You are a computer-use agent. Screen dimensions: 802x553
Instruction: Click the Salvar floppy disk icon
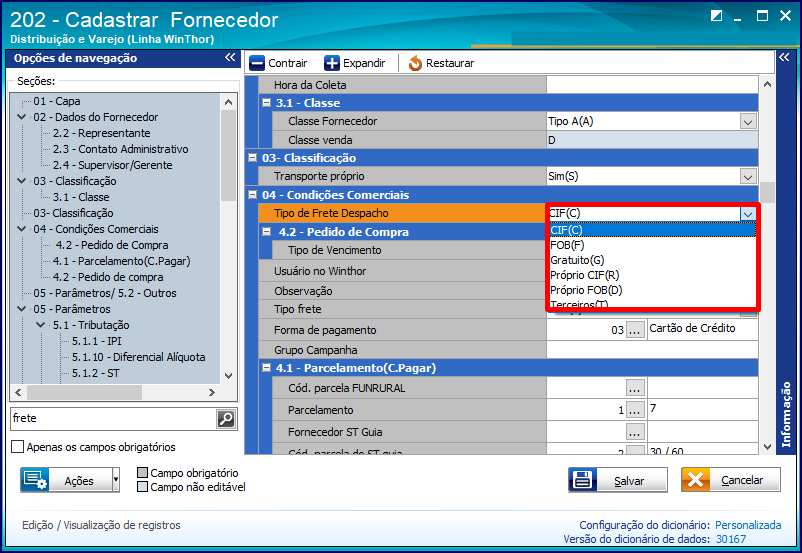click(583, 480)
